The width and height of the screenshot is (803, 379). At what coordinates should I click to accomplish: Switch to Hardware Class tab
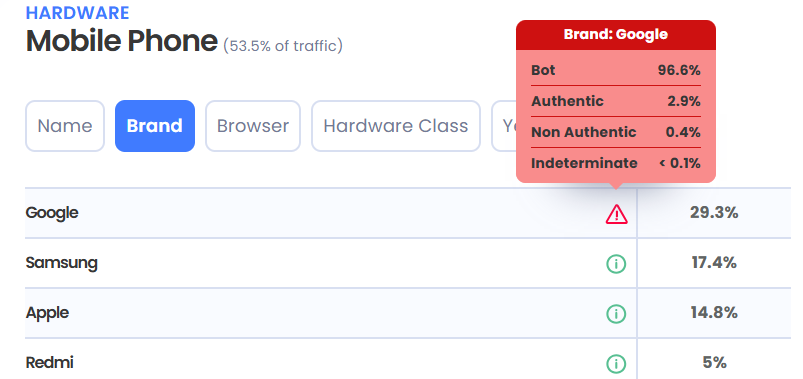(x=396, y=126)
